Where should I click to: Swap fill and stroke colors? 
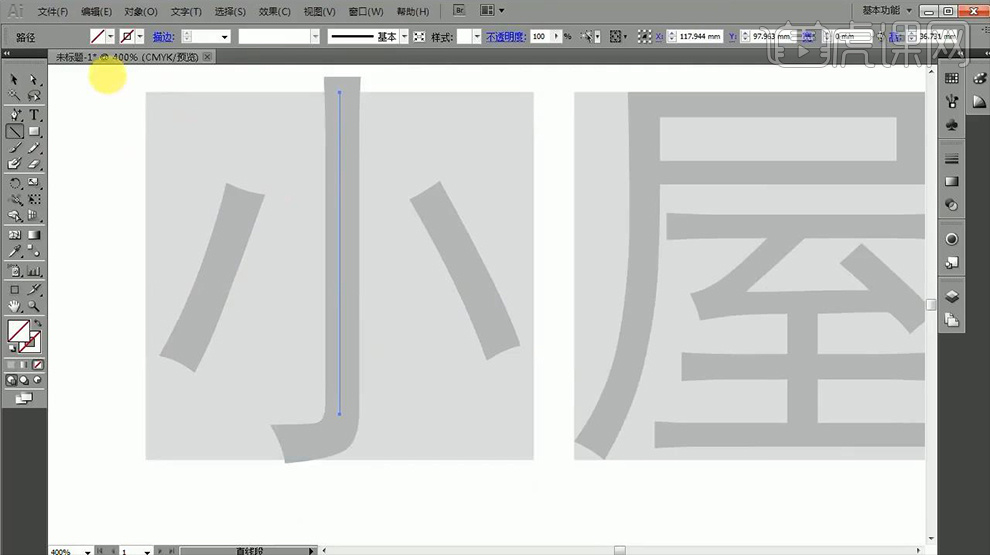tap(38, 323)
